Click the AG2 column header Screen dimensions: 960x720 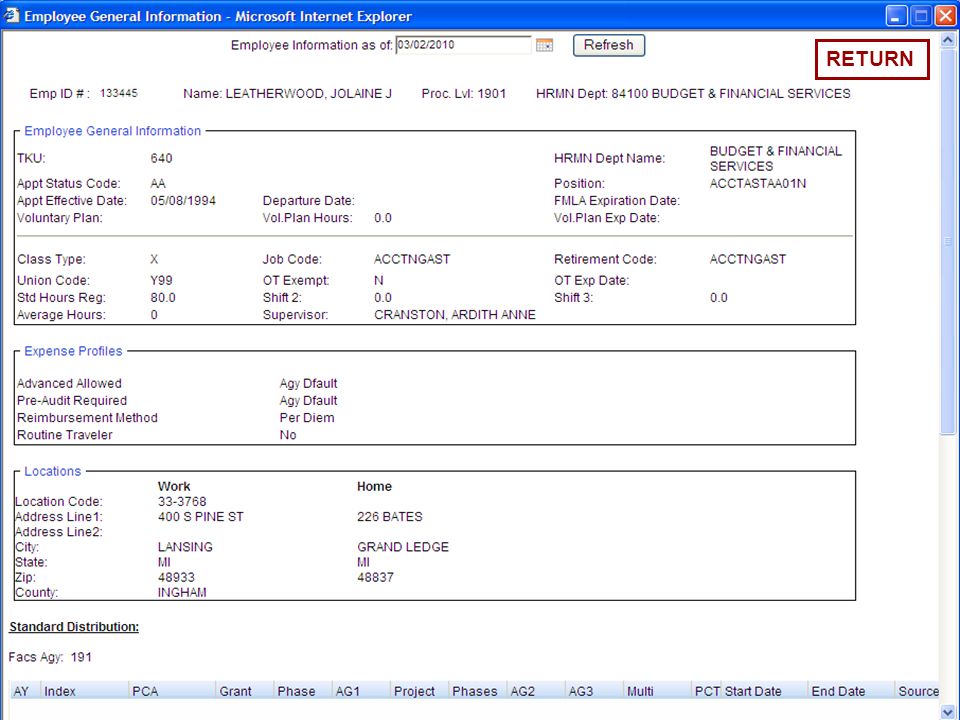tap(536, 691)
